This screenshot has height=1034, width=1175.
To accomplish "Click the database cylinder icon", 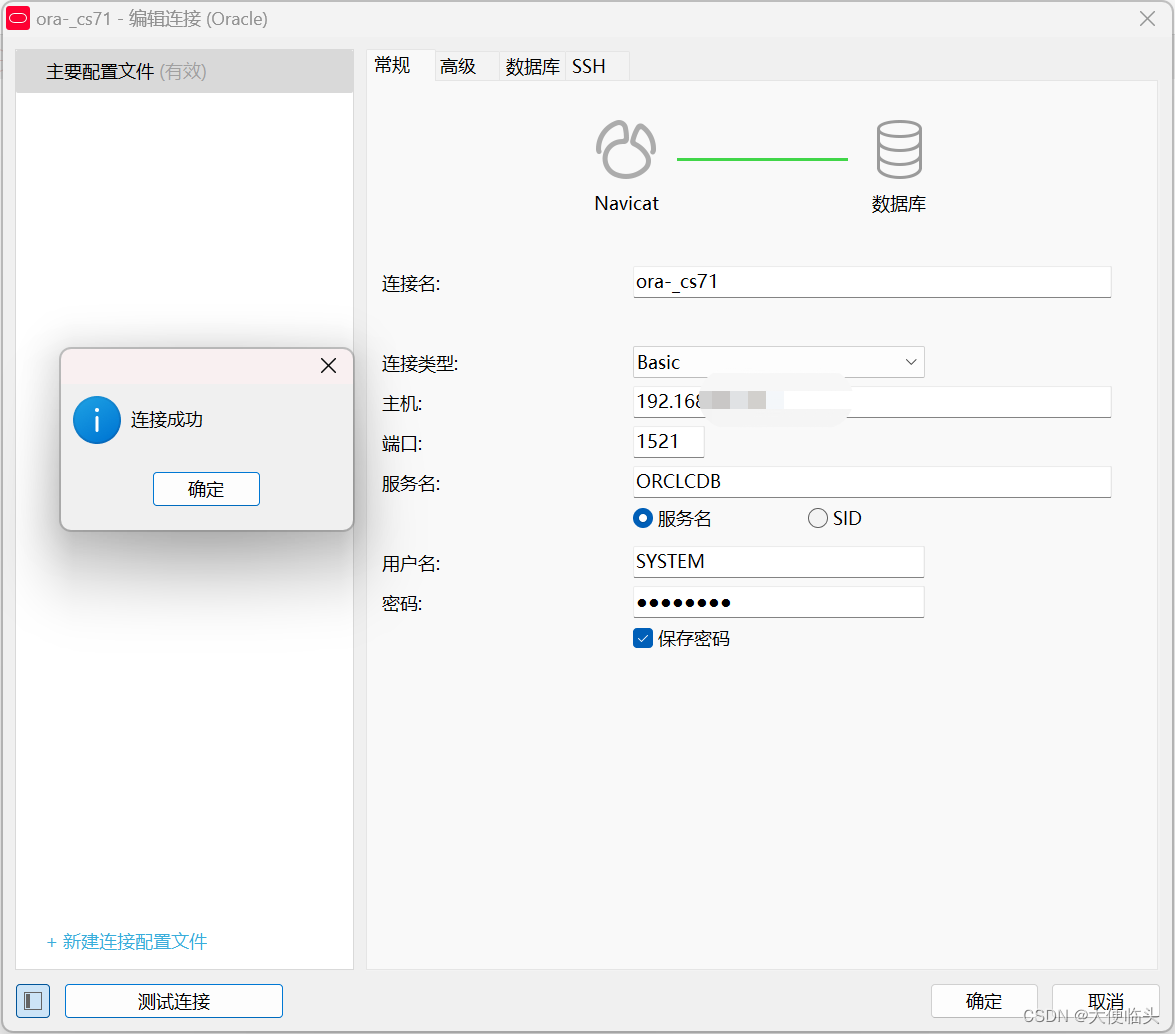I will coord(898,149).
